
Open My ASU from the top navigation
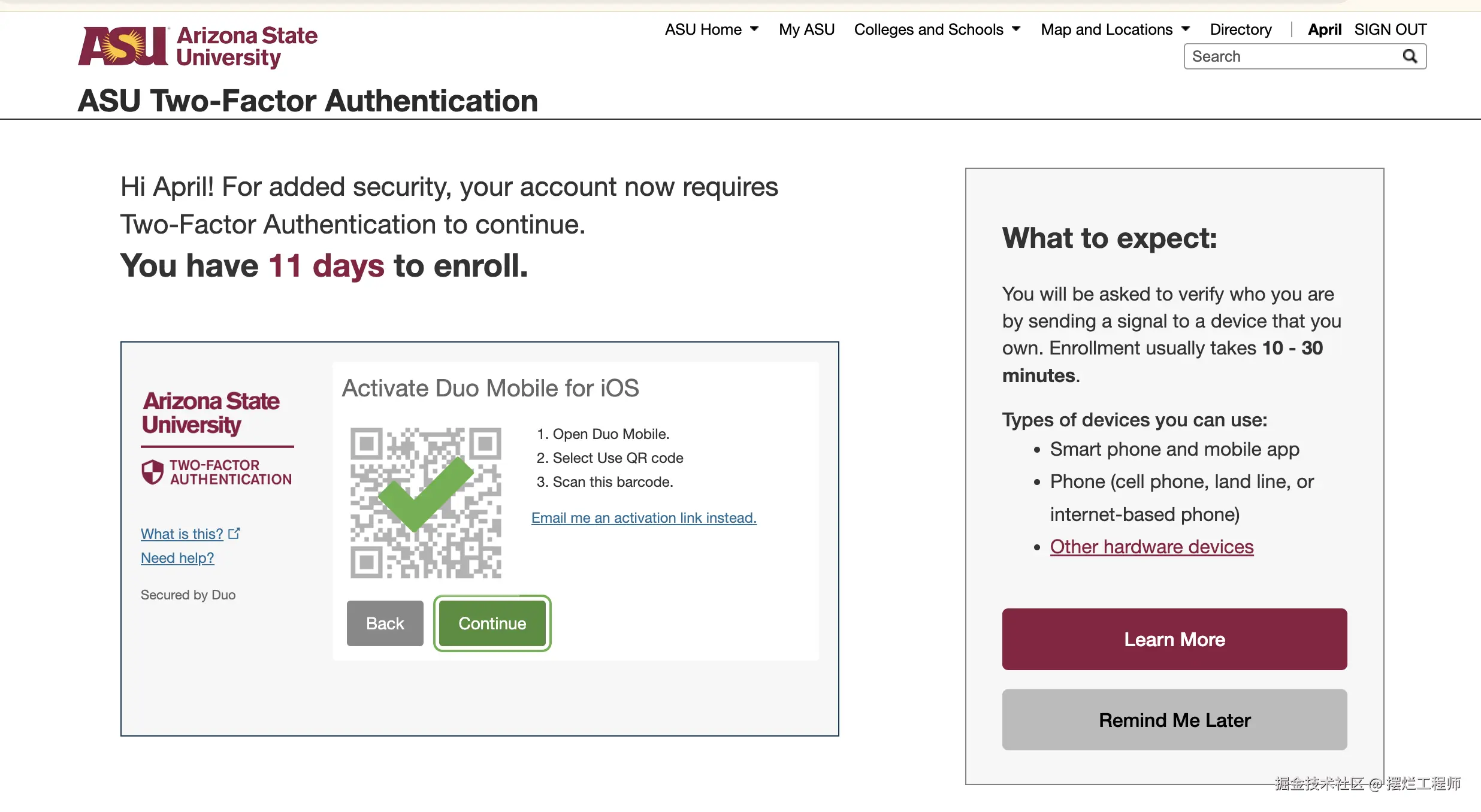click(806, 29)
